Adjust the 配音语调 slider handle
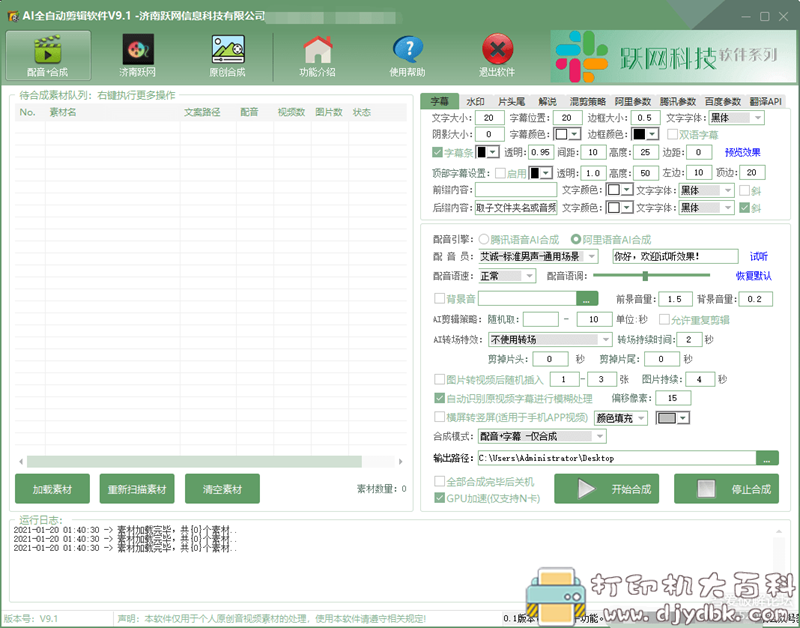The height and width of the screenshot is (628, 800). (x=645, y=276)
